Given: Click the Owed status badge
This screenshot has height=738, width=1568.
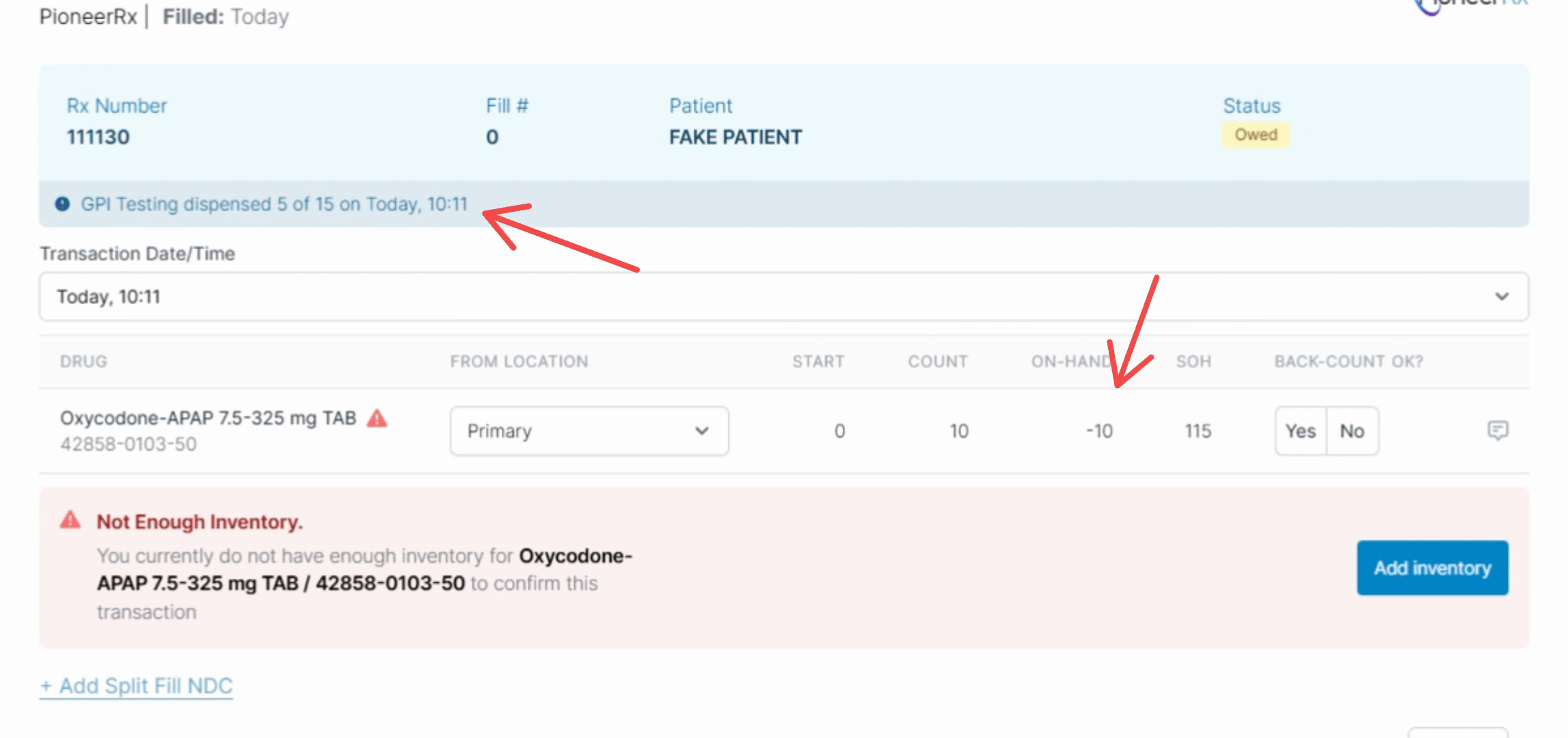Looking at the screenshot, I should tap(1256, 135).
